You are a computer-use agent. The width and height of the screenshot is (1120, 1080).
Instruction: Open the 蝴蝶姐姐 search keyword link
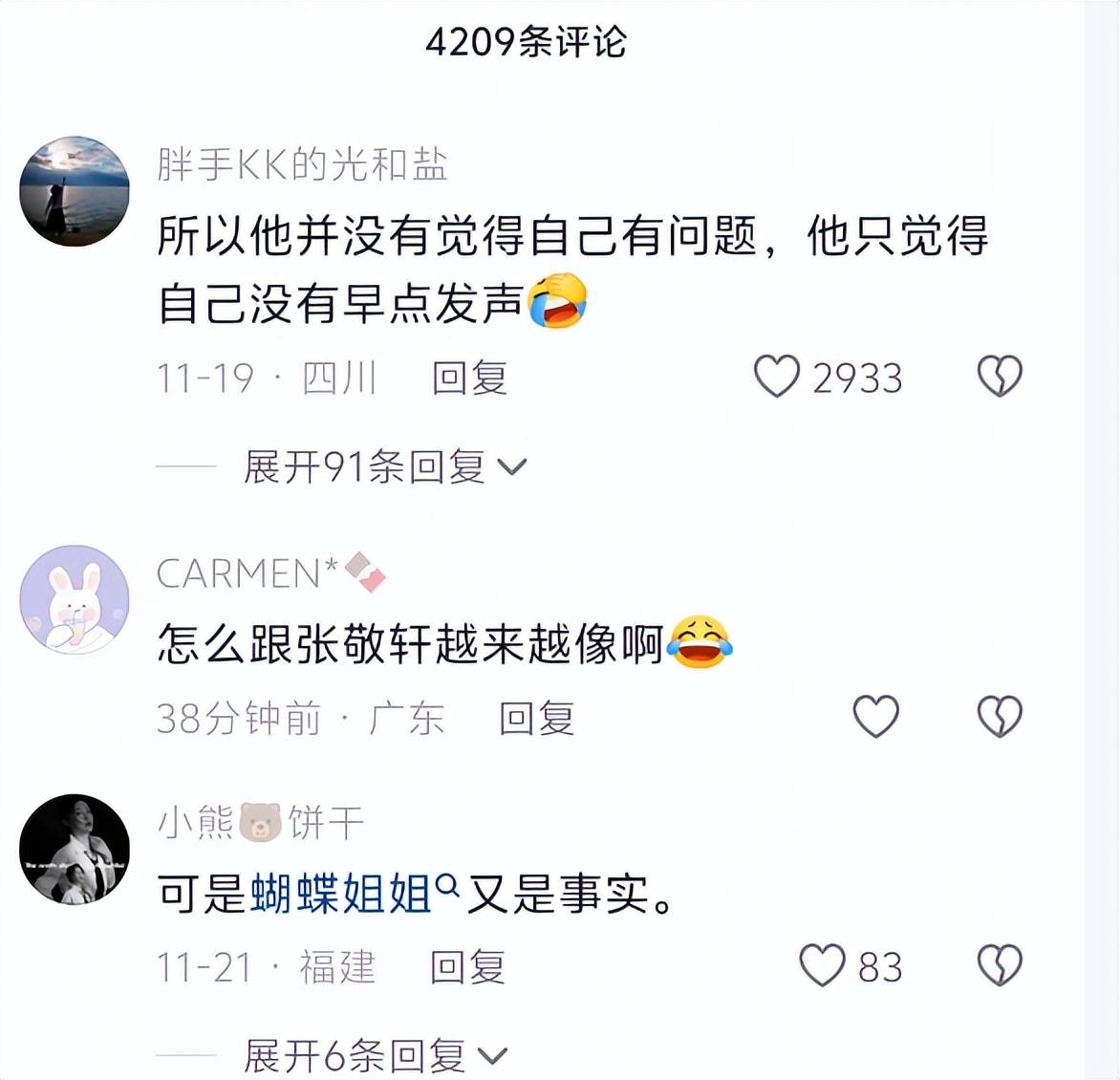pyautogui.click(x=341, y=894)
